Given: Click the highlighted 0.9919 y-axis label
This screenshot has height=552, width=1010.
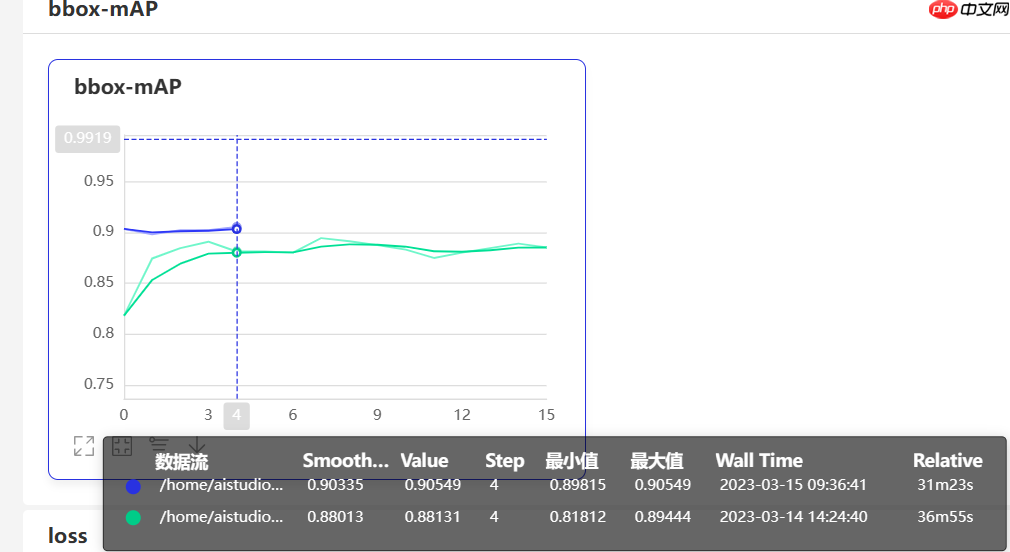Looking at the screenshot, I should pyautogui.click(x=88, y=138).
